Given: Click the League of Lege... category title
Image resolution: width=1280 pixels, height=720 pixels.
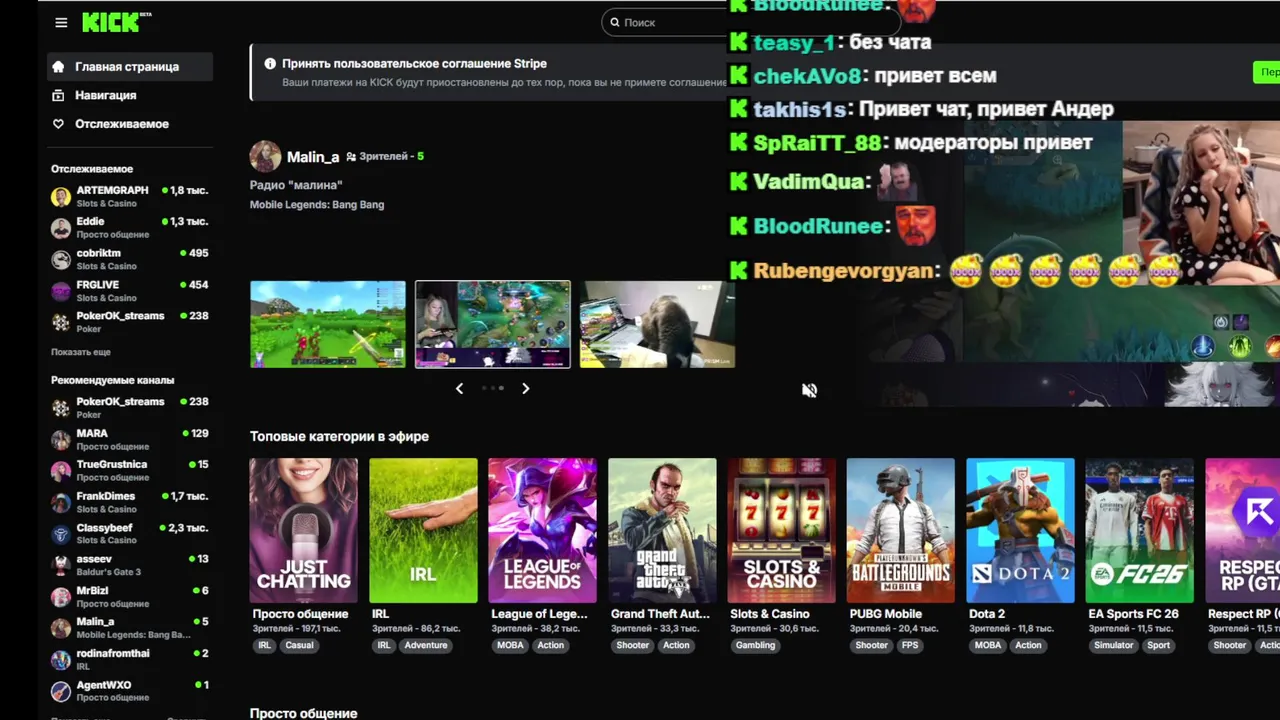Looking at the screenshot, I should pyautogui.click(x=540, y=614).
